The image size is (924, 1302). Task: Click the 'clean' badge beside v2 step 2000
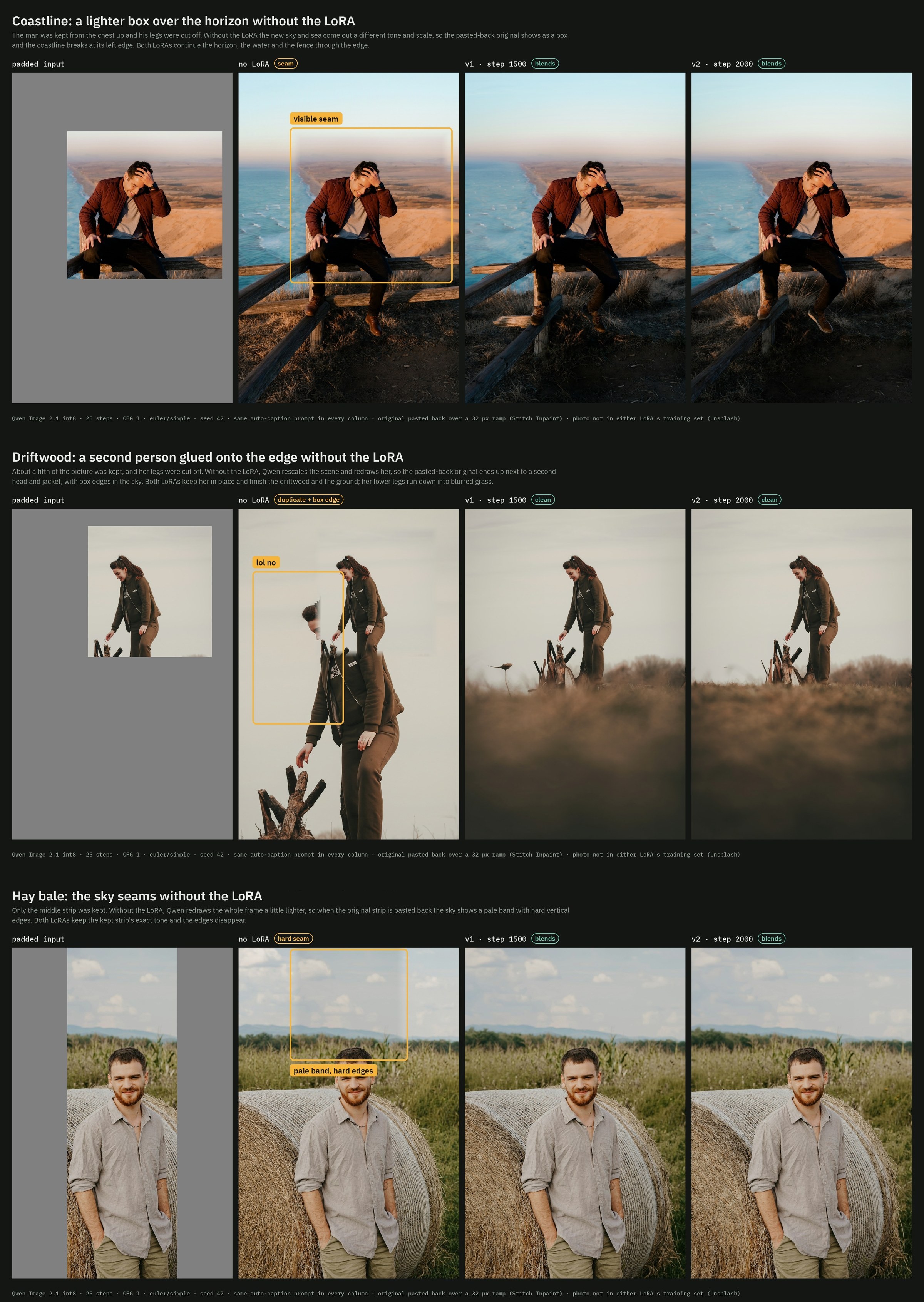click(x=769, y=500)
